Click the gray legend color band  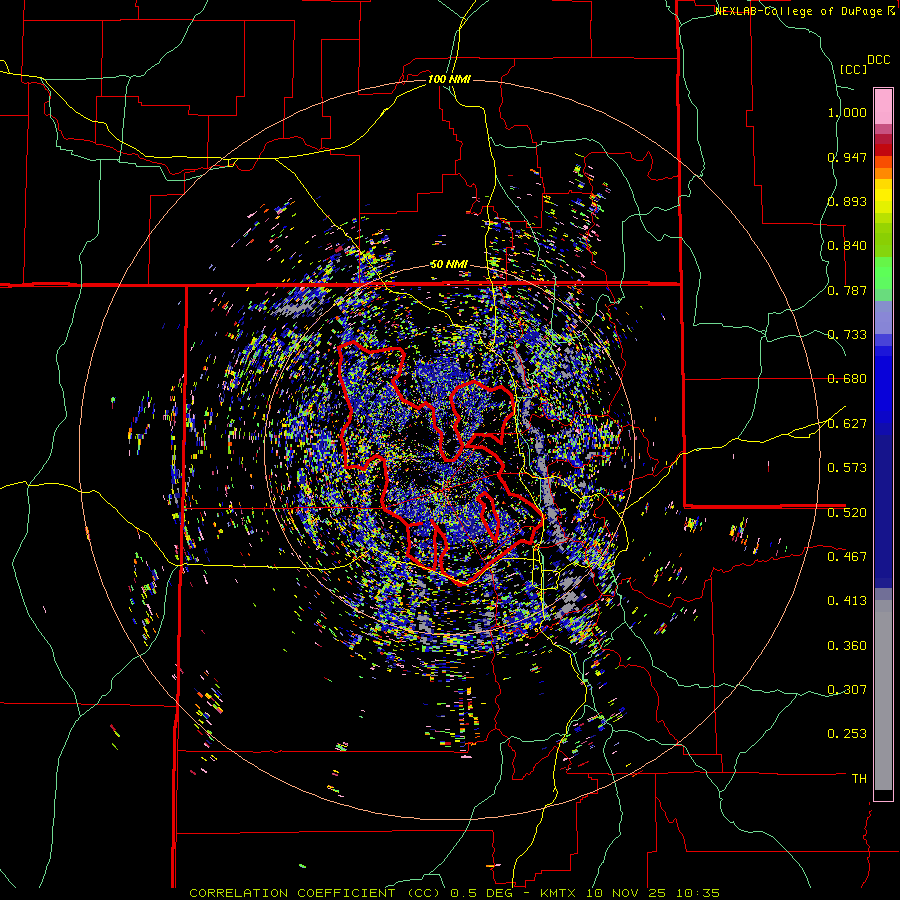point(883,695)
